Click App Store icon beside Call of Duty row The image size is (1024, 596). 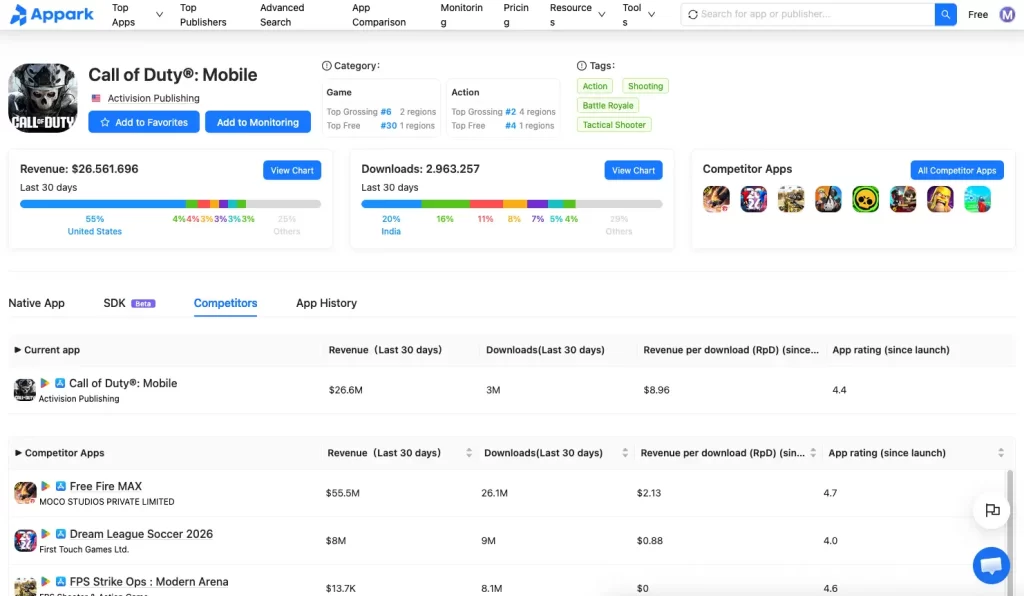60,383
